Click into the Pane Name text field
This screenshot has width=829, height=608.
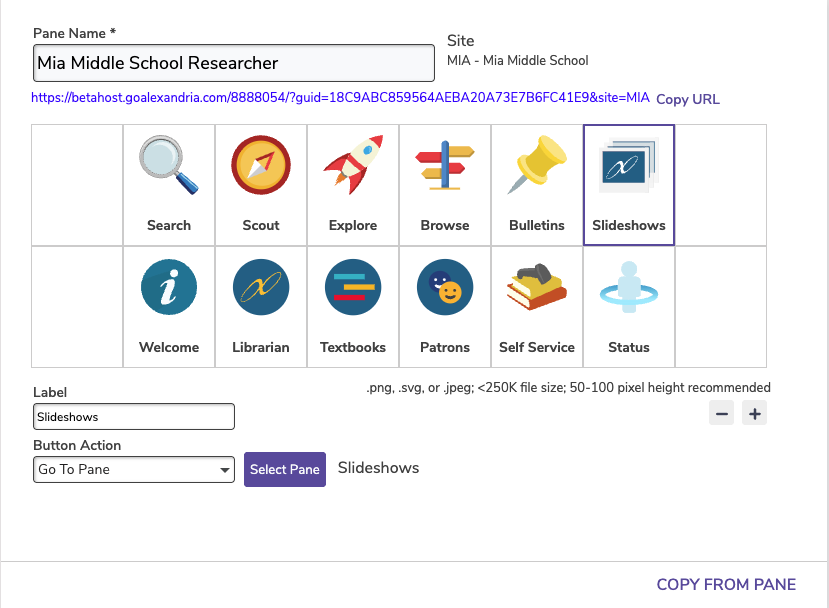pos(233,63)
